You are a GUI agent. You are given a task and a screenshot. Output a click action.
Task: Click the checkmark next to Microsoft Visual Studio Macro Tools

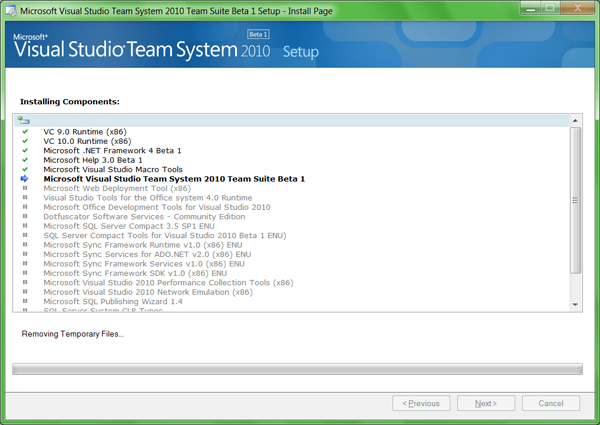(x=25, y=169)
